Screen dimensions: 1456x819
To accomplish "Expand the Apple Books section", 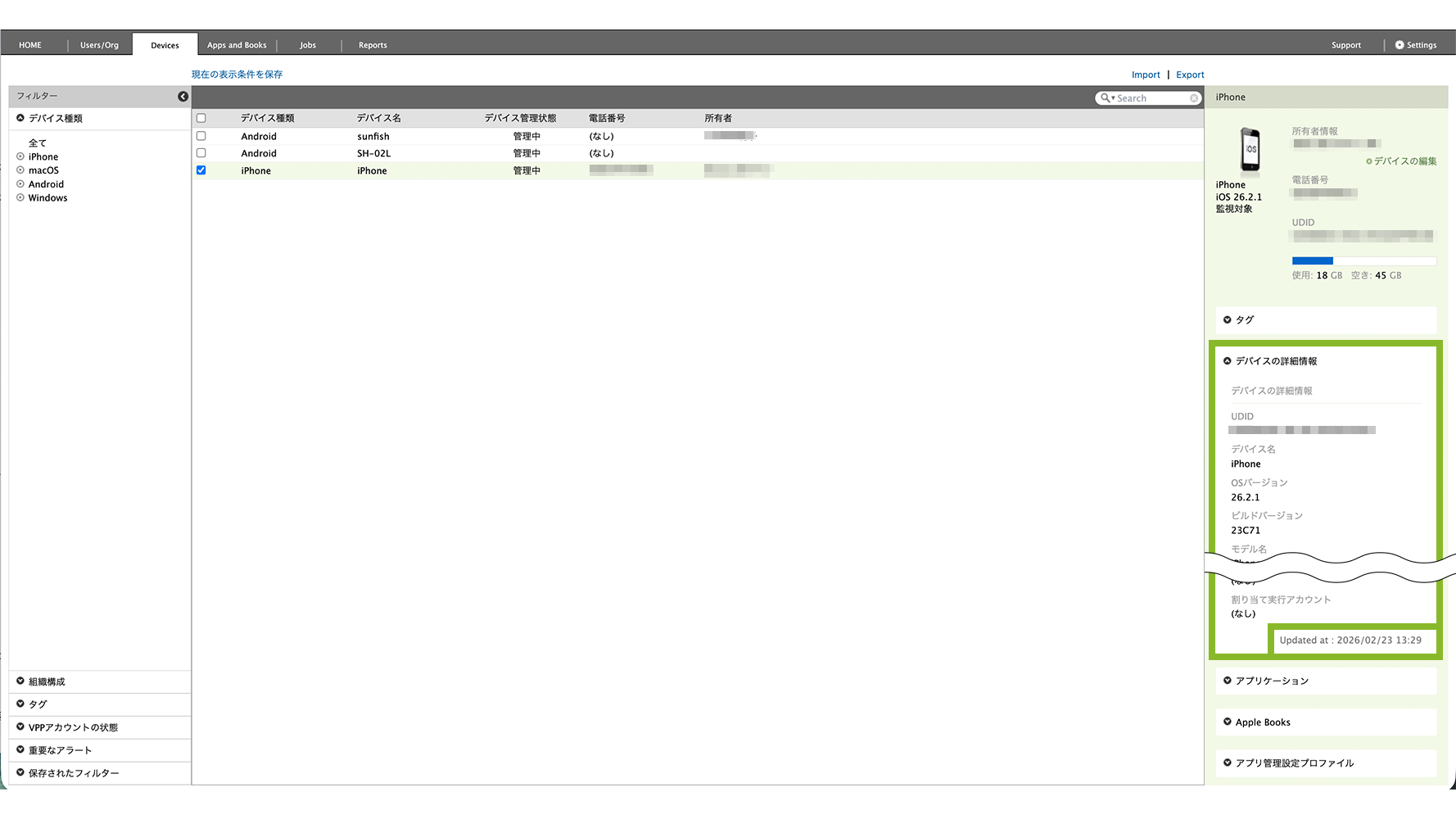I will (1262, 722).
